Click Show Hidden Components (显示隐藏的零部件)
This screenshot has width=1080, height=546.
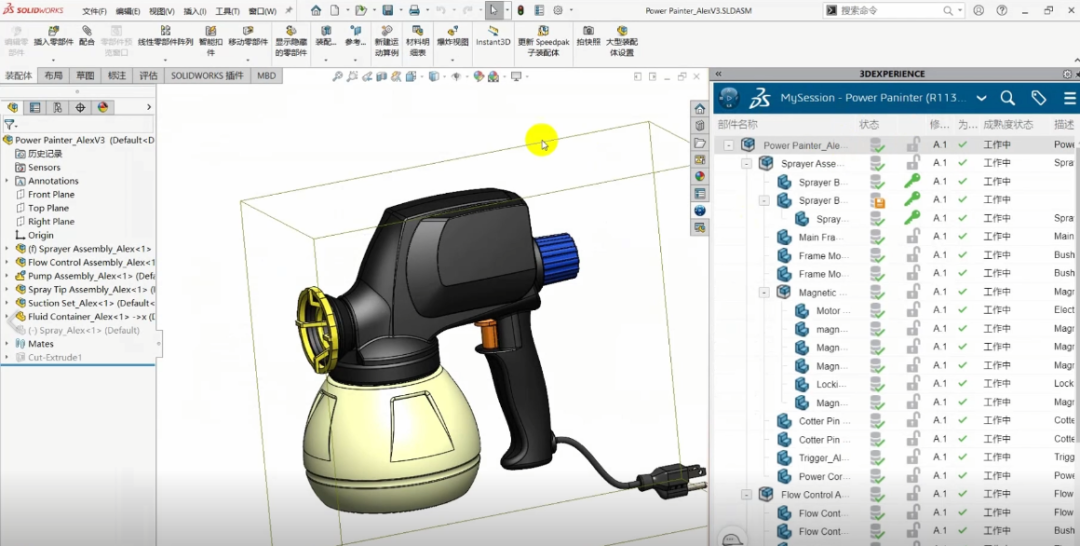(291, 41)
